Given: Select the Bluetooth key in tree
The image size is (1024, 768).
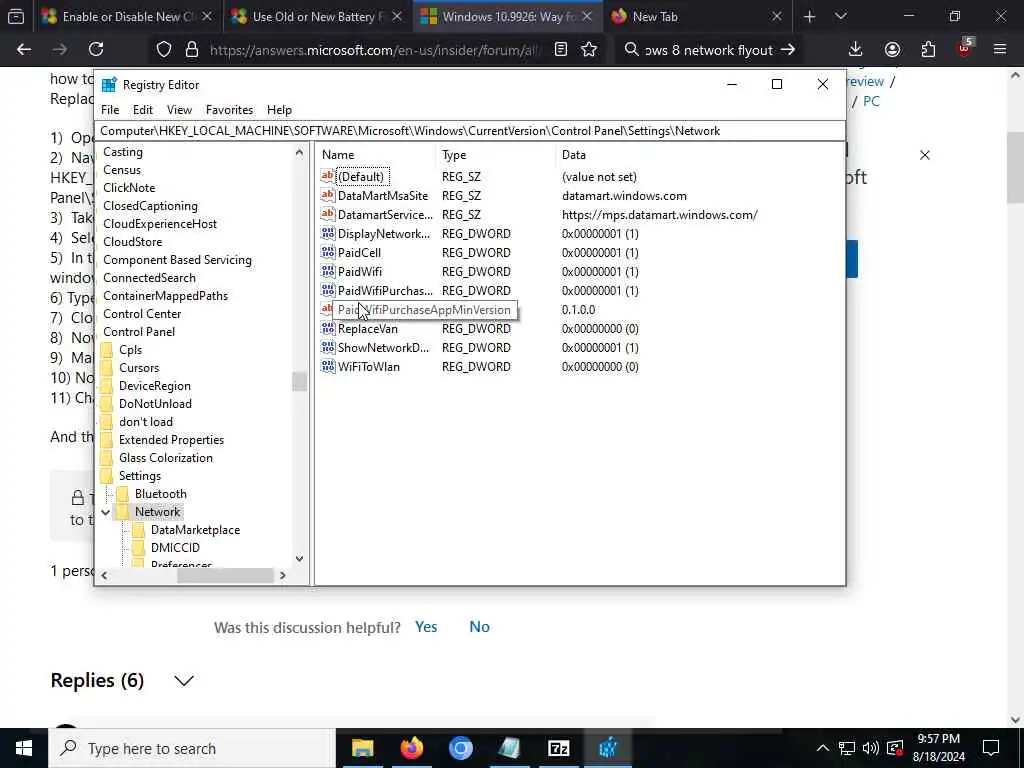Looking at the screenshot, I should 161,494.
